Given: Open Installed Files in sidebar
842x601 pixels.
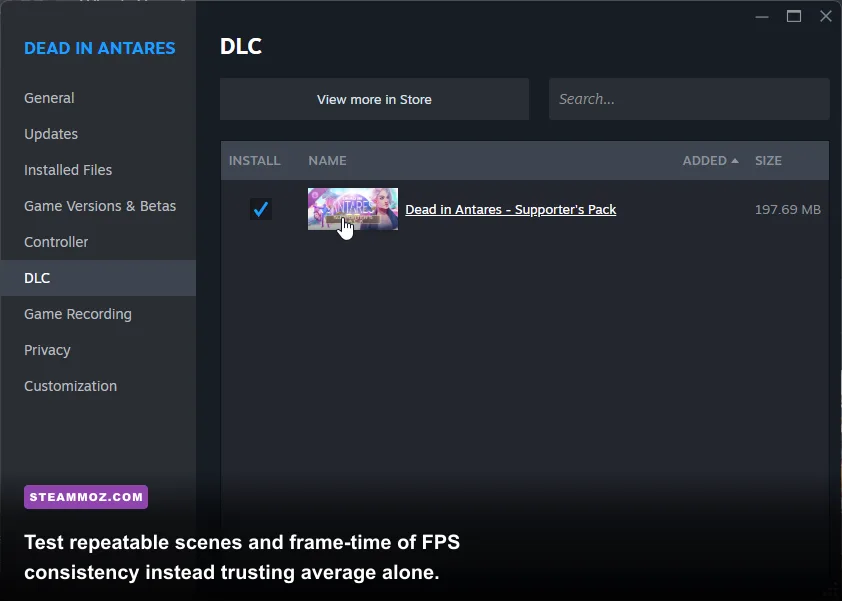Looking at the screenshot, I should (x=68, y=170).
